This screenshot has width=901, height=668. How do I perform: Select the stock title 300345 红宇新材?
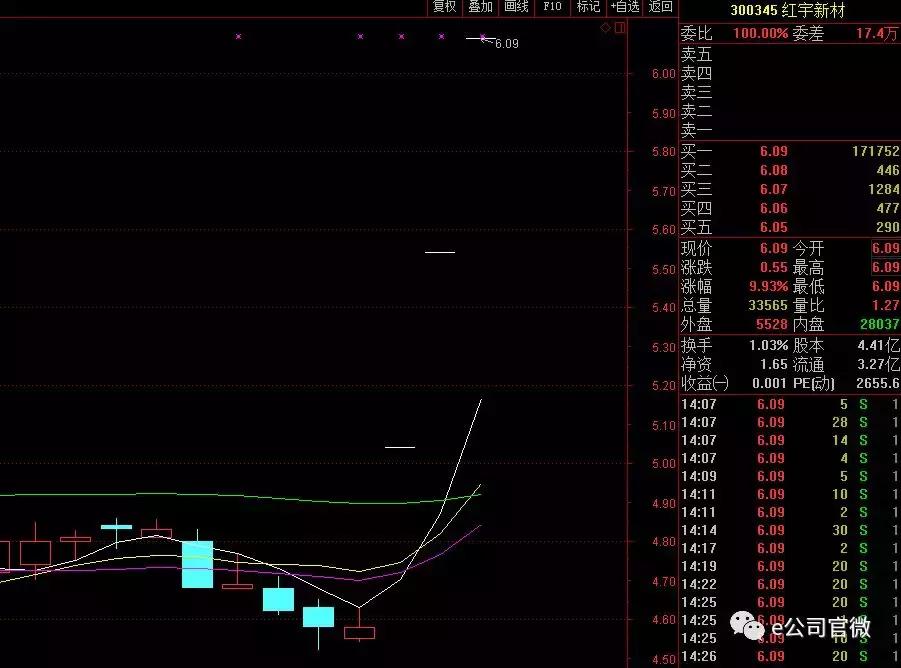coord(787,10)
